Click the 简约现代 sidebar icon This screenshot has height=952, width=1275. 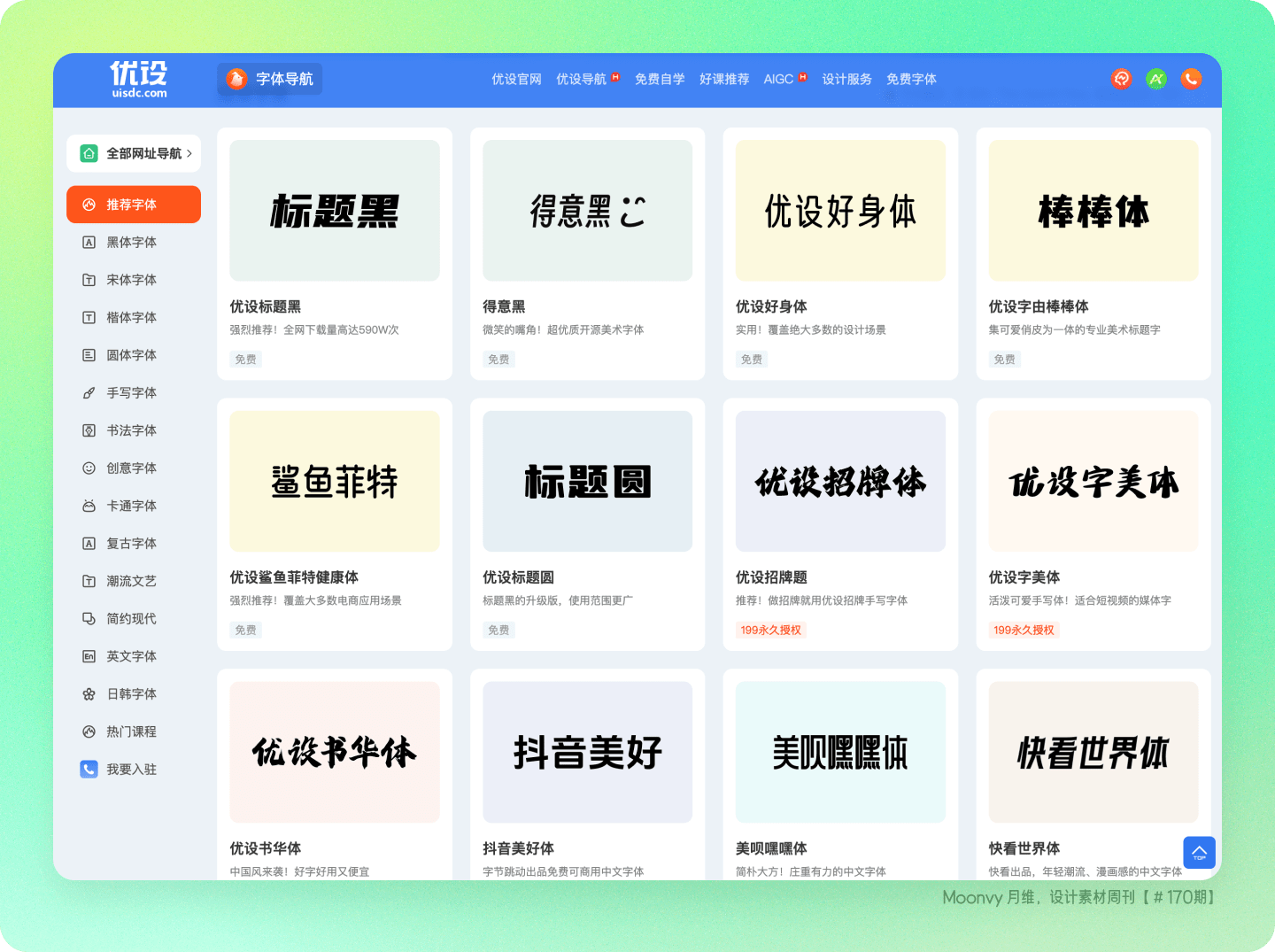89,618
